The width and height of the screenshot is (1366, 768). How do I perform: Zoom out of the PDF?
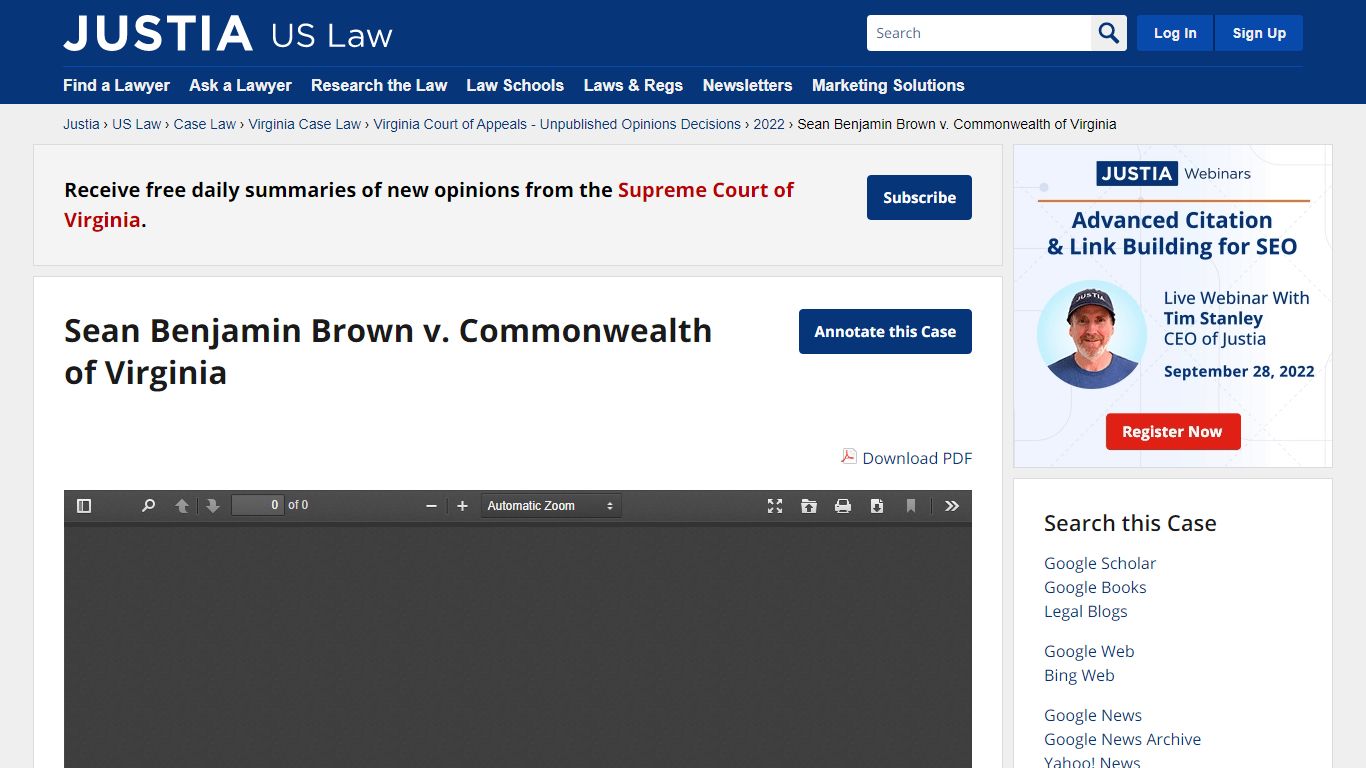coord(431,506)
